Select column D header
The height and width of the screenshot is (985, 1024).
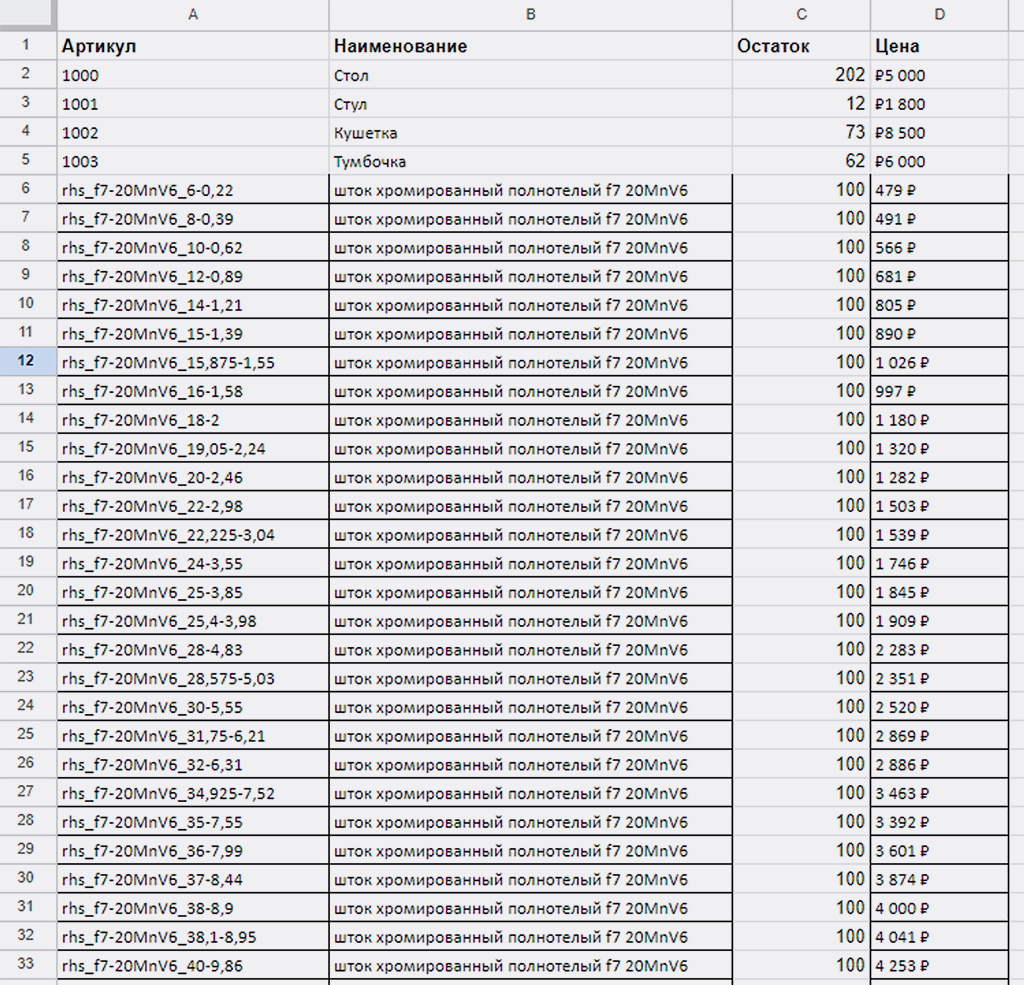(939, 14)
